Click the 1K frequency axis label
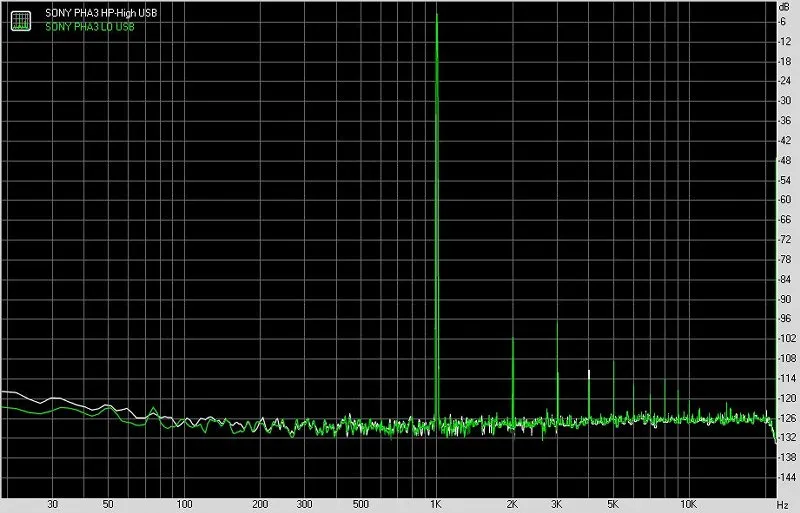 point(435,504)
